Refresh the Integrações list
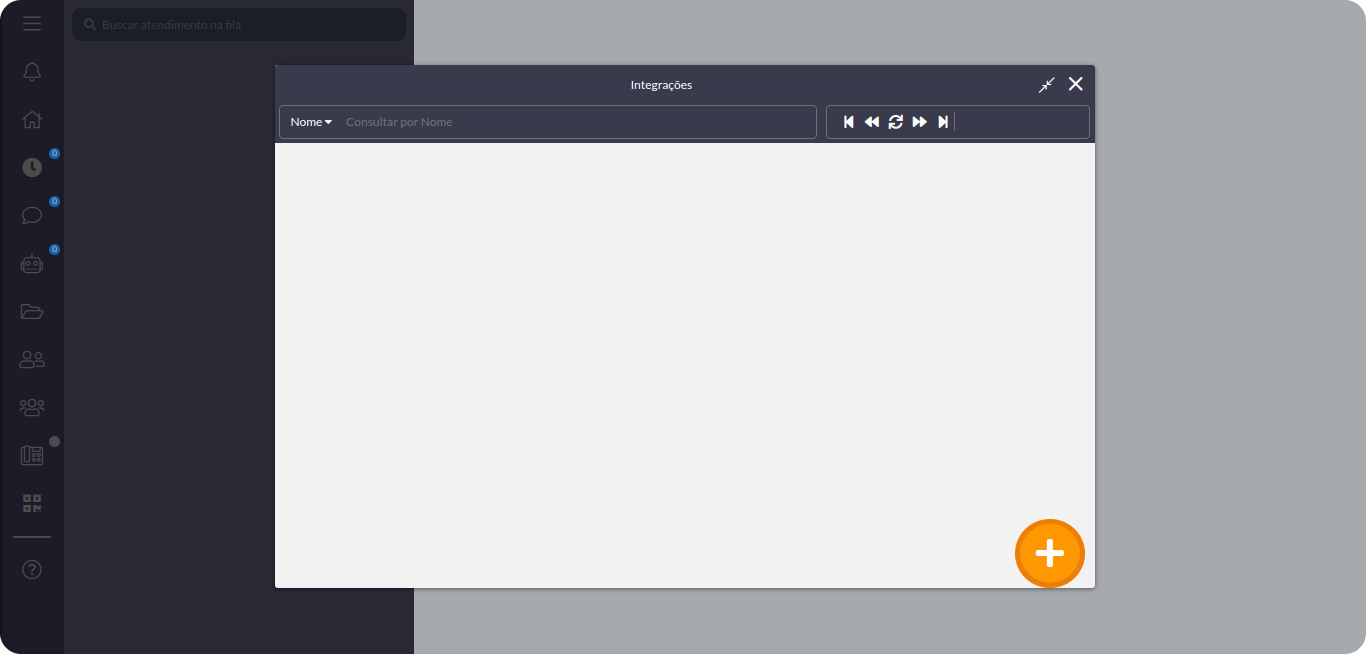Screen dimensions: 1366x654 click(896, 122)
